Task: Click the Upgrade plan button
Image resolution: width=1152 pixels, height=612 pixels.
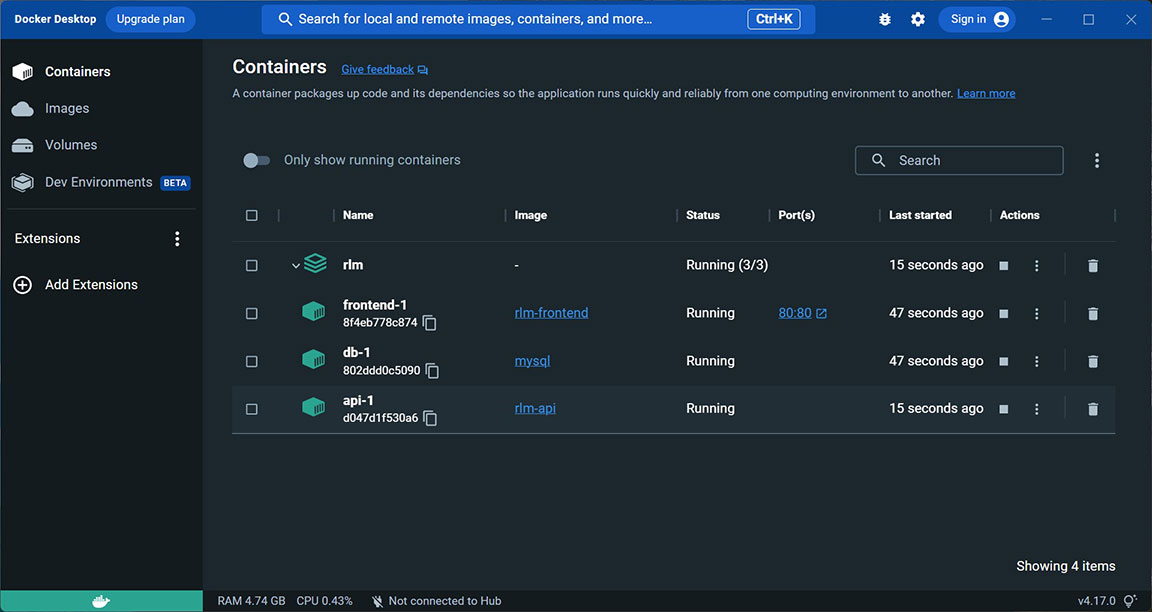Action: pyautogui.click(x=151, y=19)
